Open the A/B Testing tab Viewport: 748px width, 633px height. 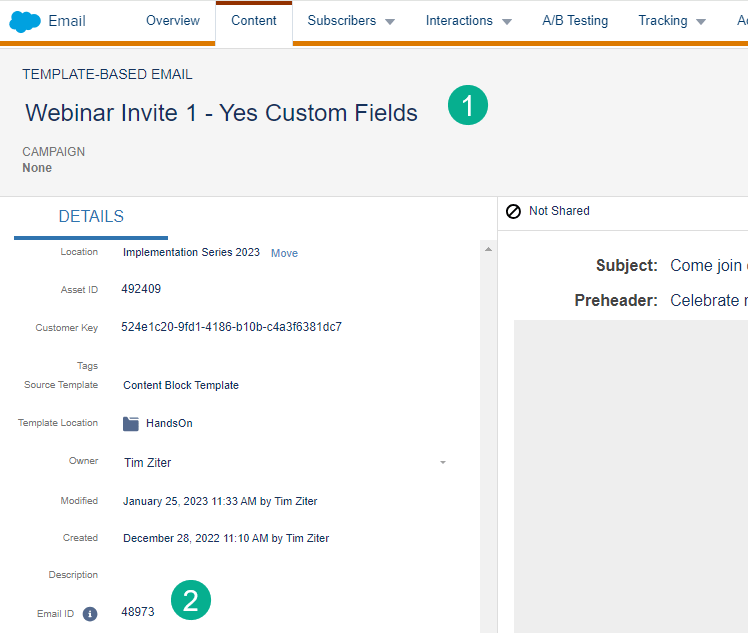[x=575, y=21]
